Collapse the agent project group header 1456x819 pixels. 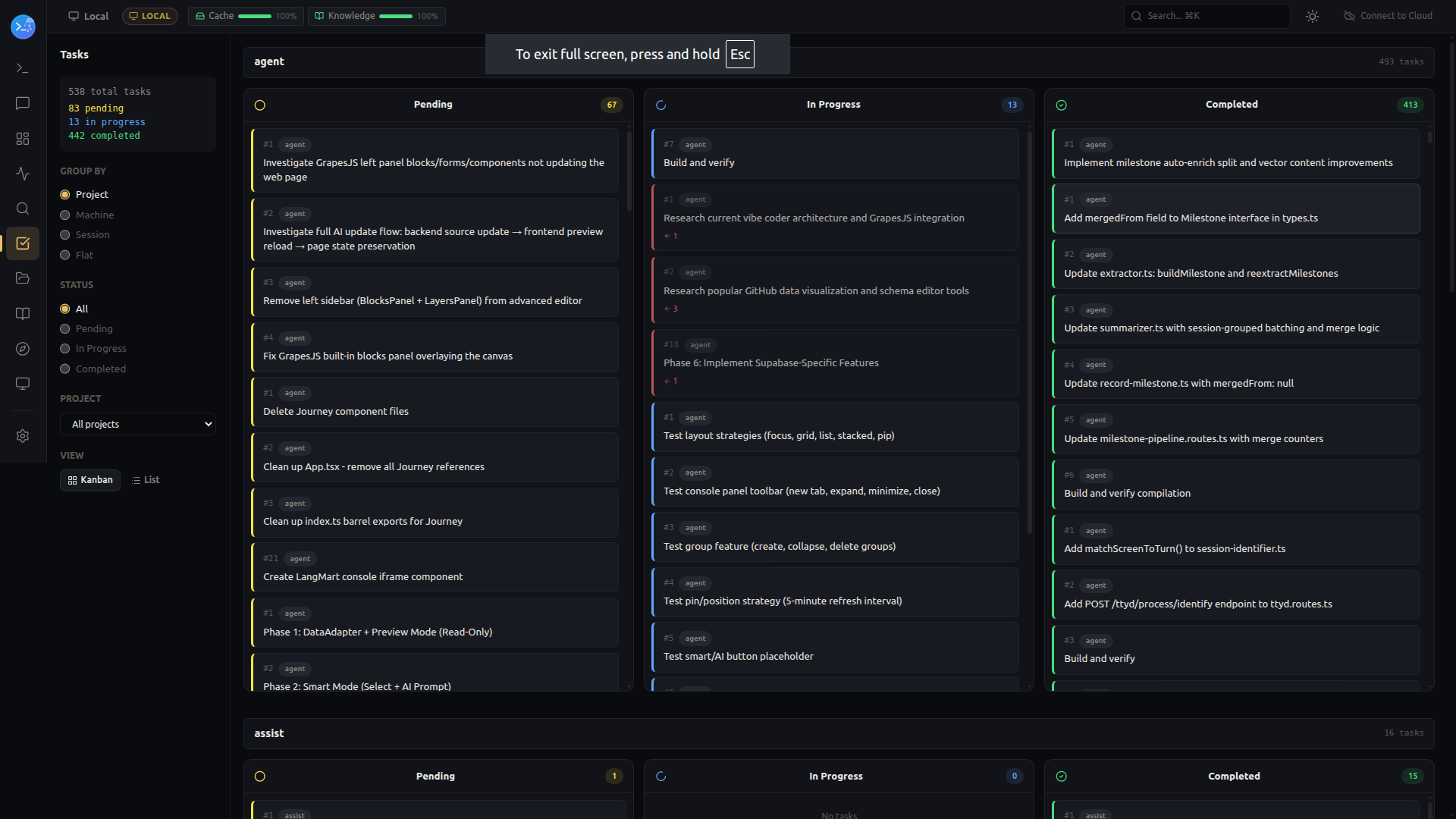(269, 62)
